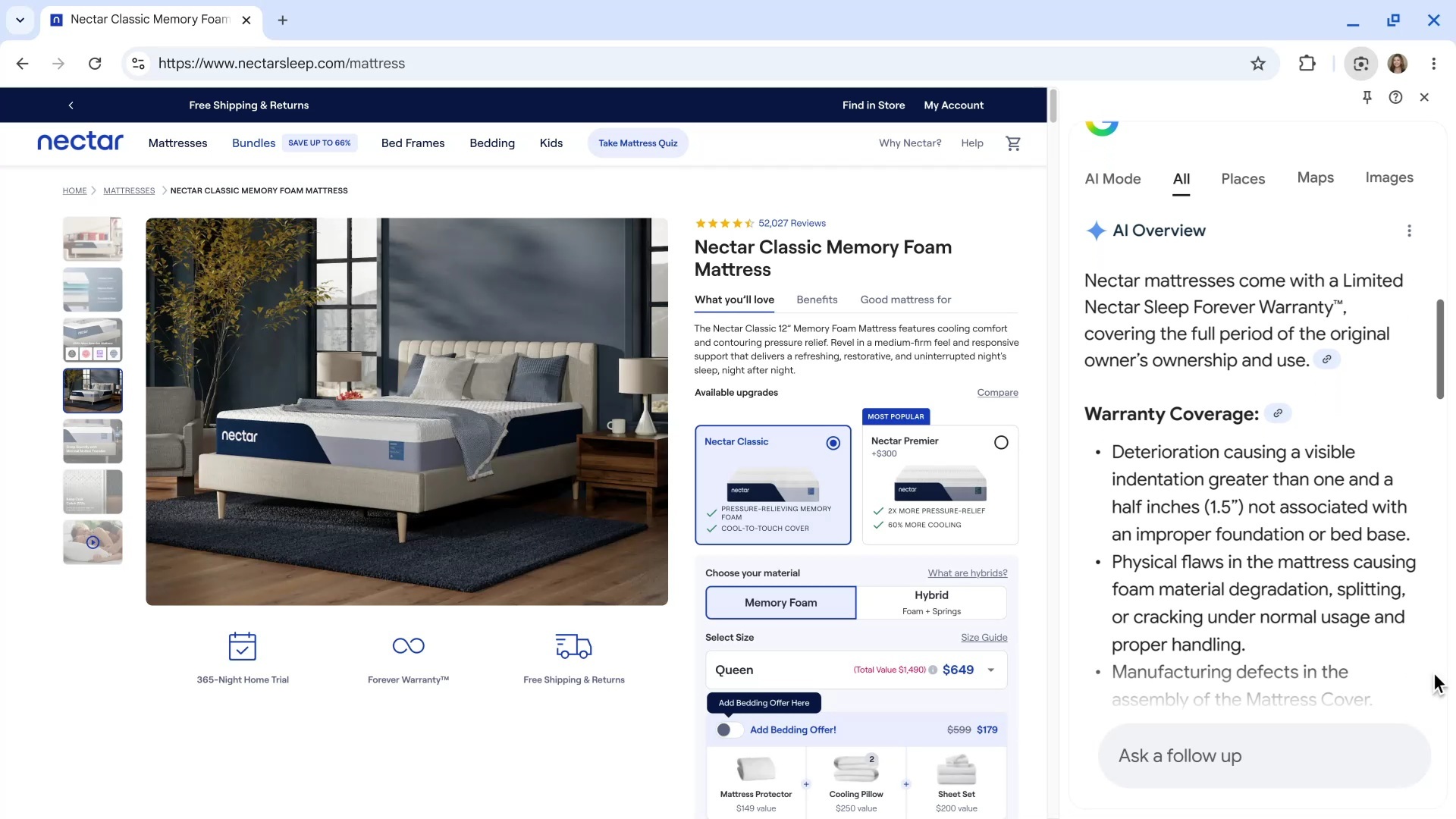Click the main page vertical scrollbar
The height and width of the screenshot is (819, 1456).
coord(1053,105)
